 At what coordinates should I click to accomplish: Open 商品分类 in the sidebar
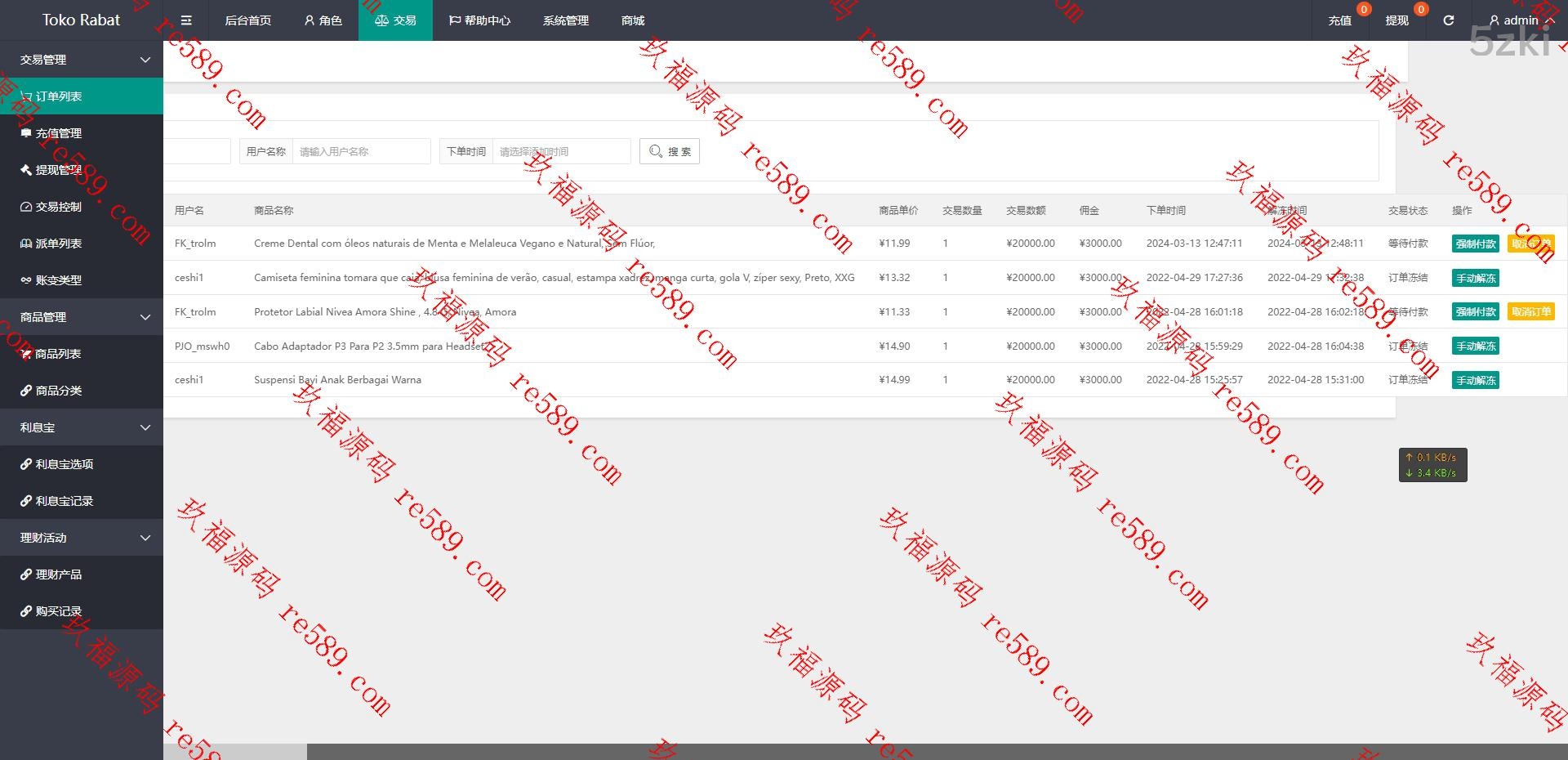58,391
